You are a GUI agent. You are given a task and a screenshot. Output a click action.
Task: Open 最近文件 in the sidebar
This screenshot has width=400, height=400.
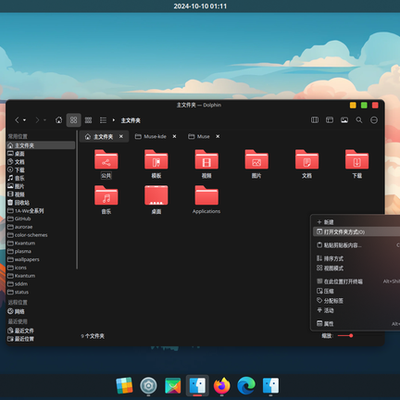point(41,331)
